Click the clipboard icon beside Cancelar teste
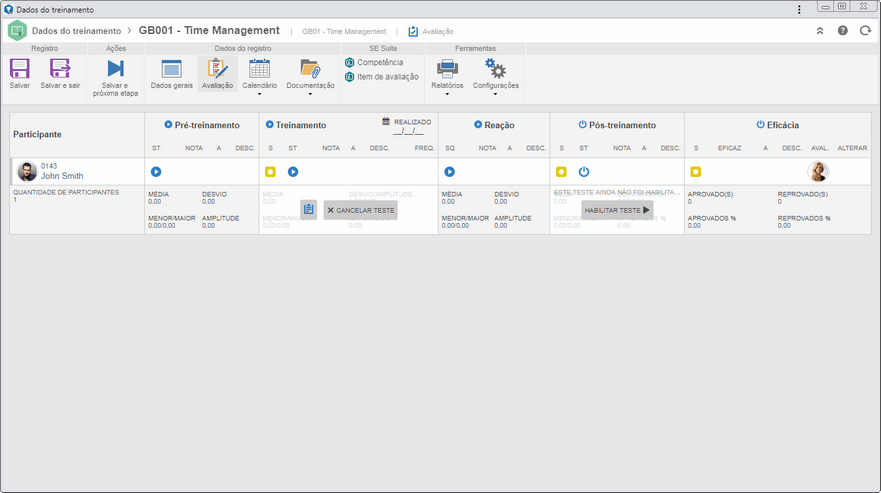Screen dimensions: 881x493 (308, 210)
